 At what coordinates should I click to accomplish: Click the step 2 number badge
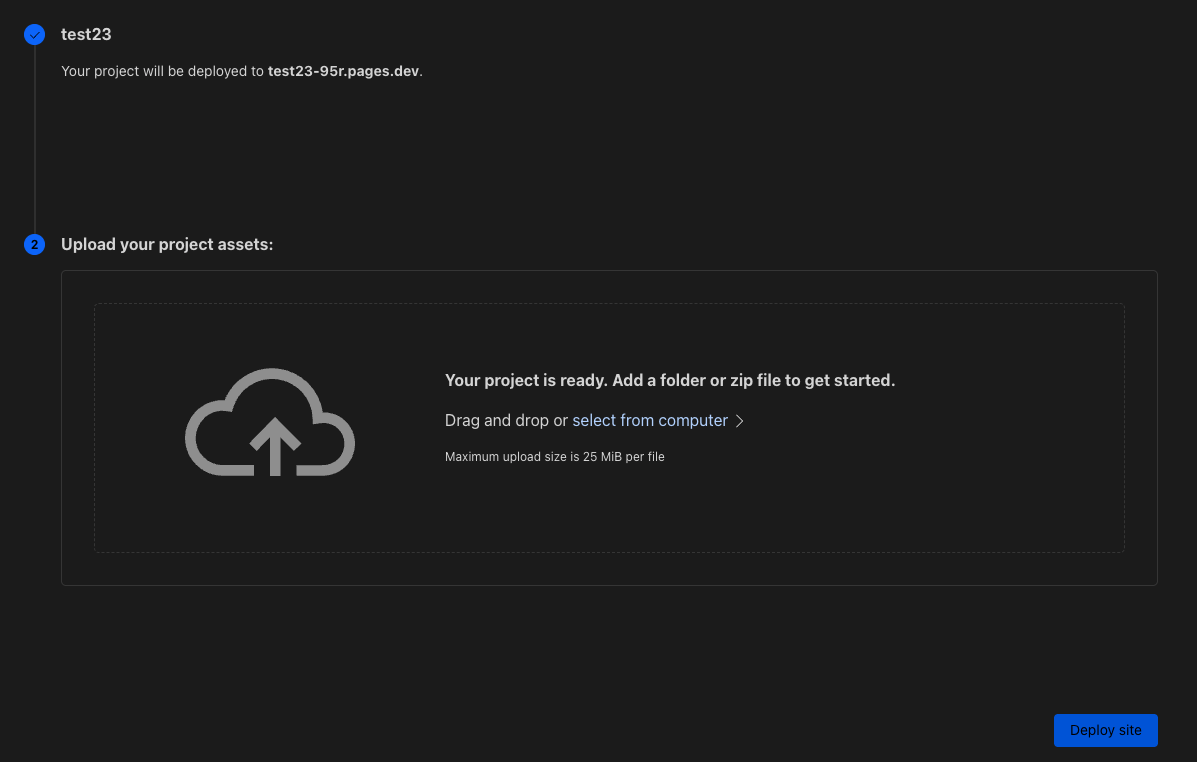tap(35, 245)
